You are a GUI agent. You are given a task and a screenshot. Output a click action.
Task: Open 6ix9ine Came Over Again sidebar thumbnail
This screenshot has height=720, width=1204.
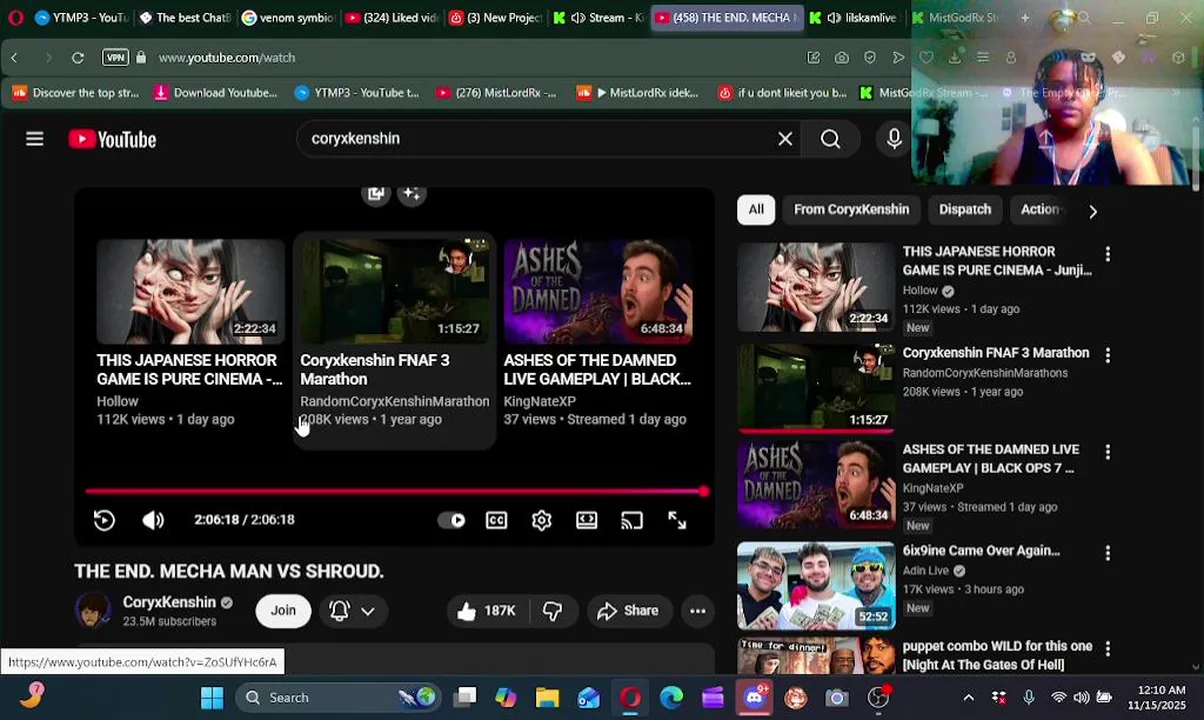(x=816, y=586)
